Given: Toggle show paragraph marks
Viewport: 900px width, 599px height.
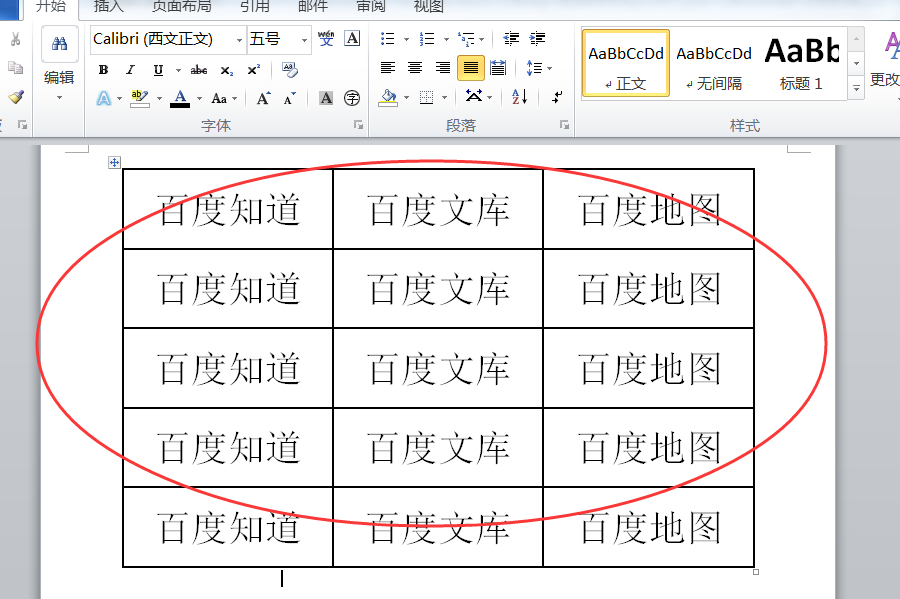Looking at the screenshot, I should [557, 97].
